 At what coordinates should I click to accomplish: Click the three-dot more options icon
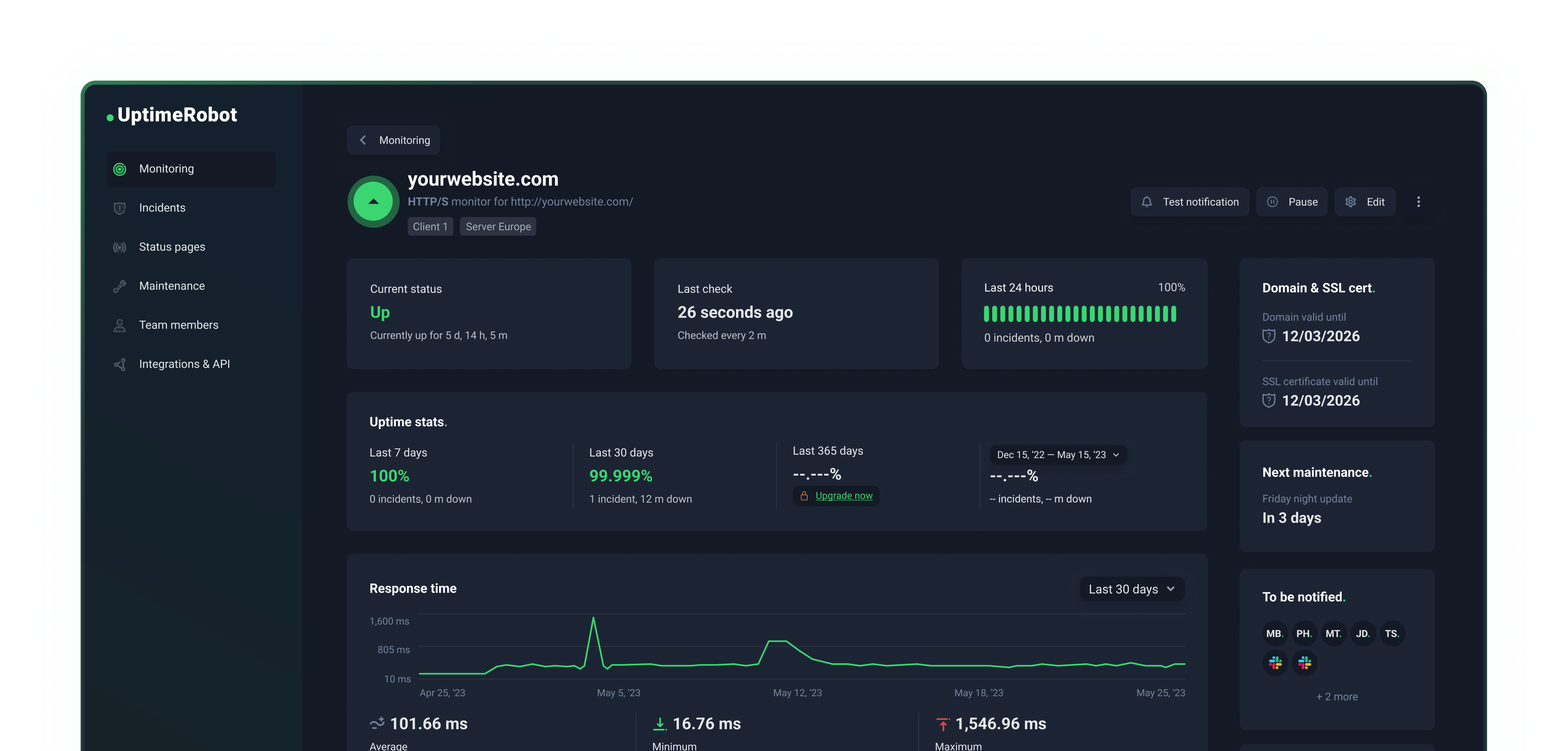pyautogui.click(x=1418, y=202)
